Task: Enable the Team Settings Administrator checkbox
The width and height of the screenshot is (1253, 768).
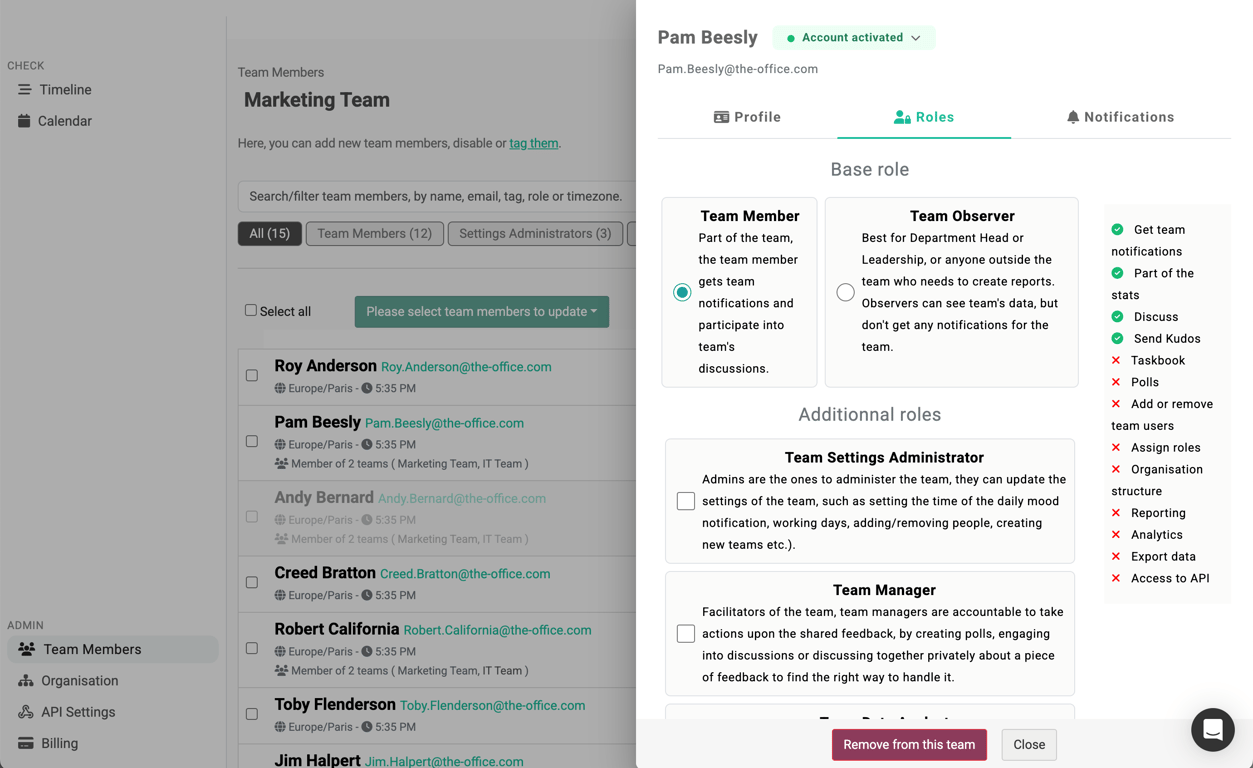Action: (686, 501)
